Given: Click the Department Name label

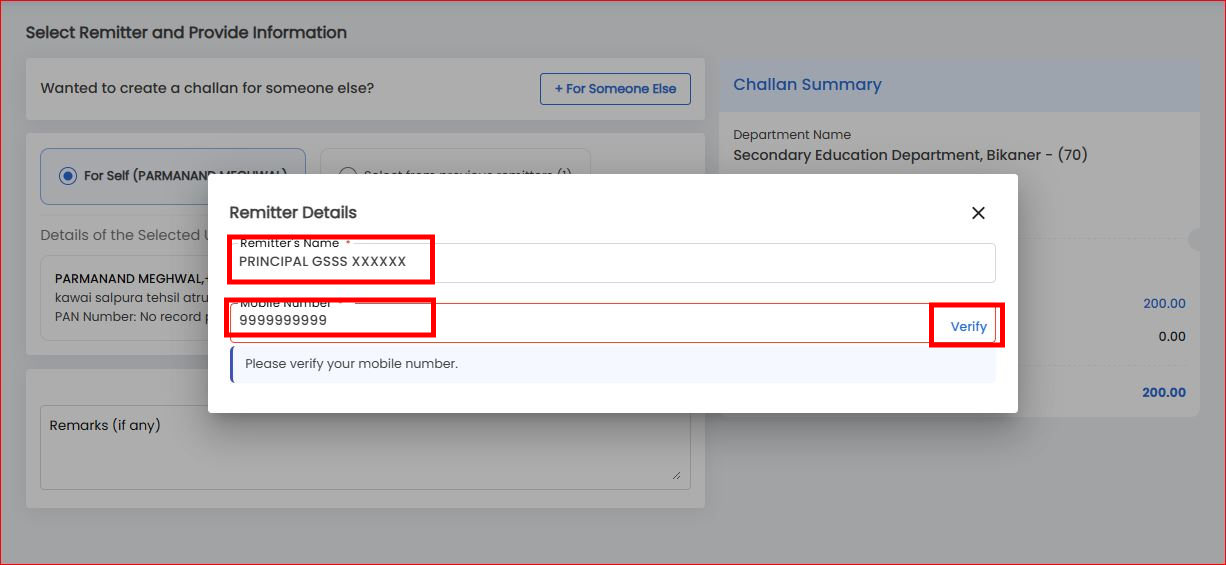Looking at the screenshot, I should pyautogui.click(x=792, y=134).
